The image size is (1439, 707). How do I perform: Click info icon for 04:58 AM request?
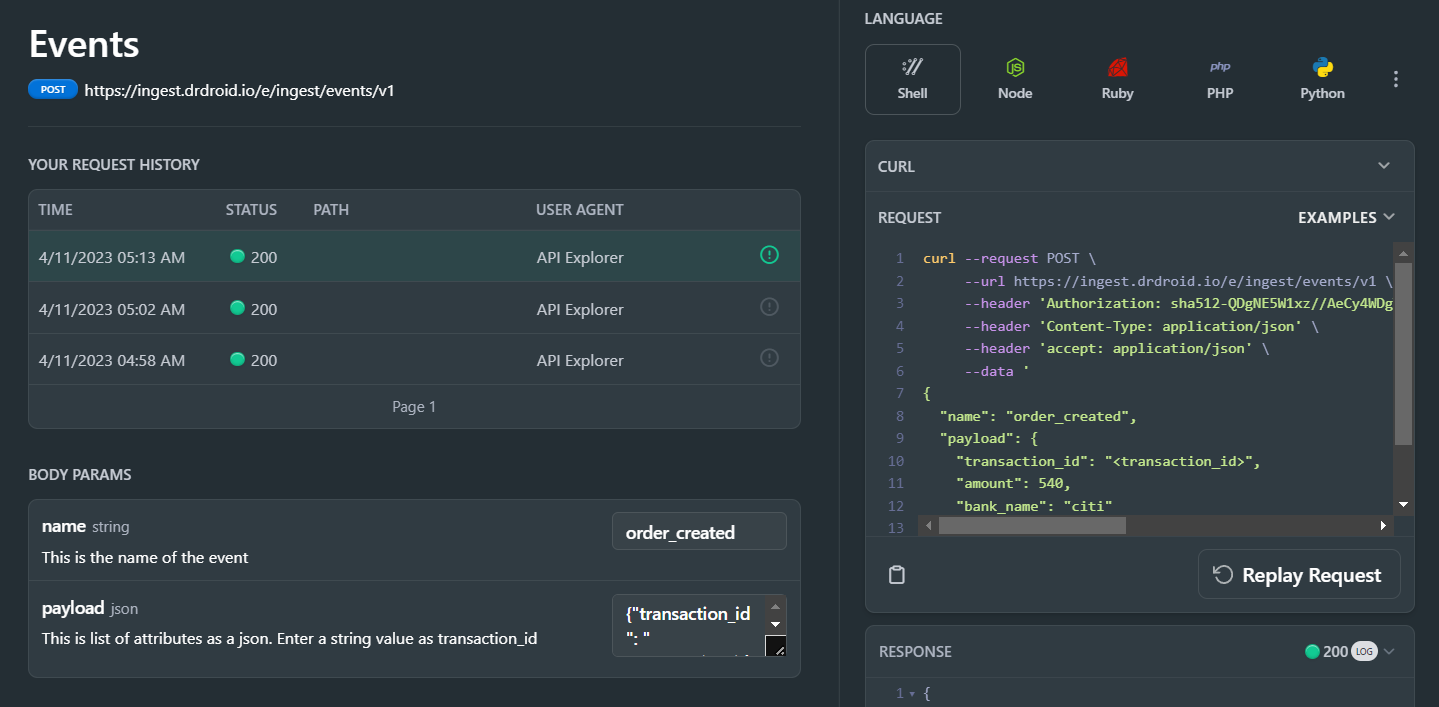(769, 357)
